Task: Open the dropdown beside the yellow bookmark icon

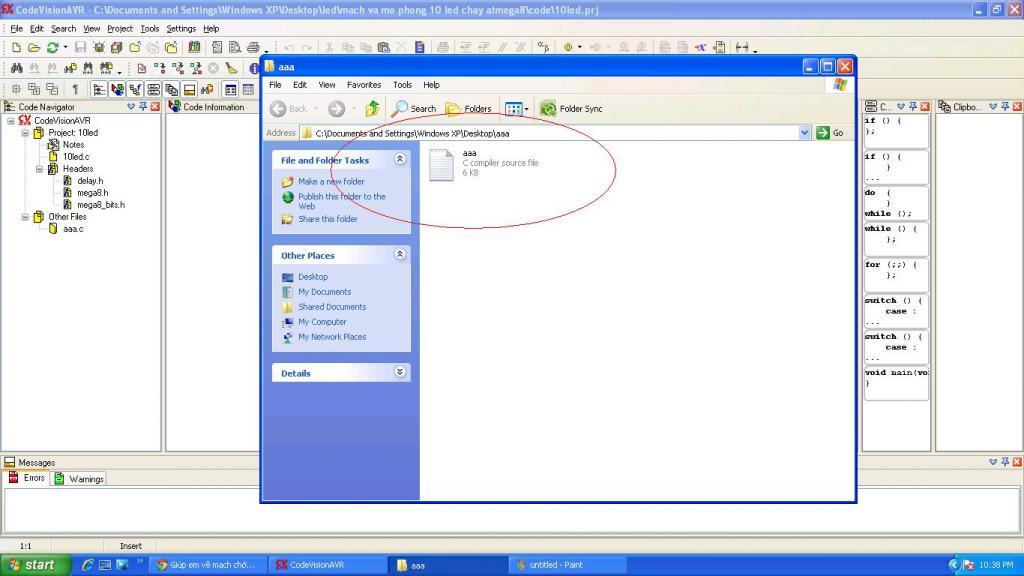Action: [x=580, y=47]
